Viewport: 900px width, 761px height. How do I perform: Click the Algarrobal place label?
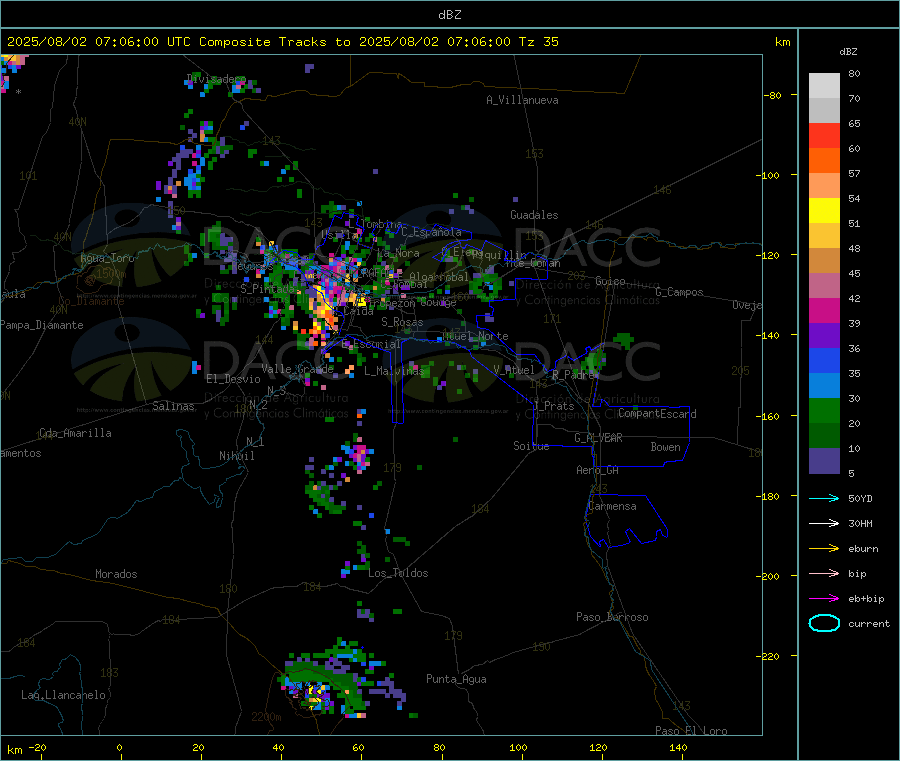pos(439,277)
